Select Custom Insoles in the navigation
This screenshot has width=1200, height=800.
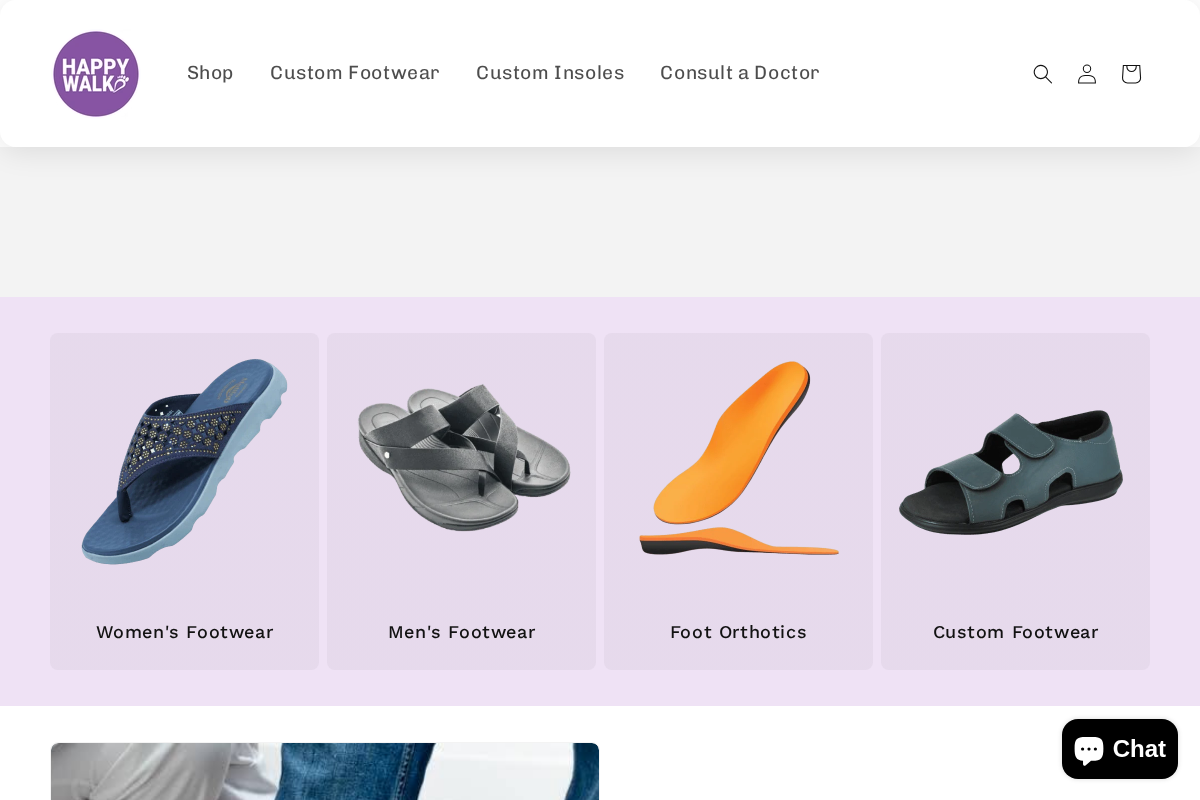coord(550,73)
